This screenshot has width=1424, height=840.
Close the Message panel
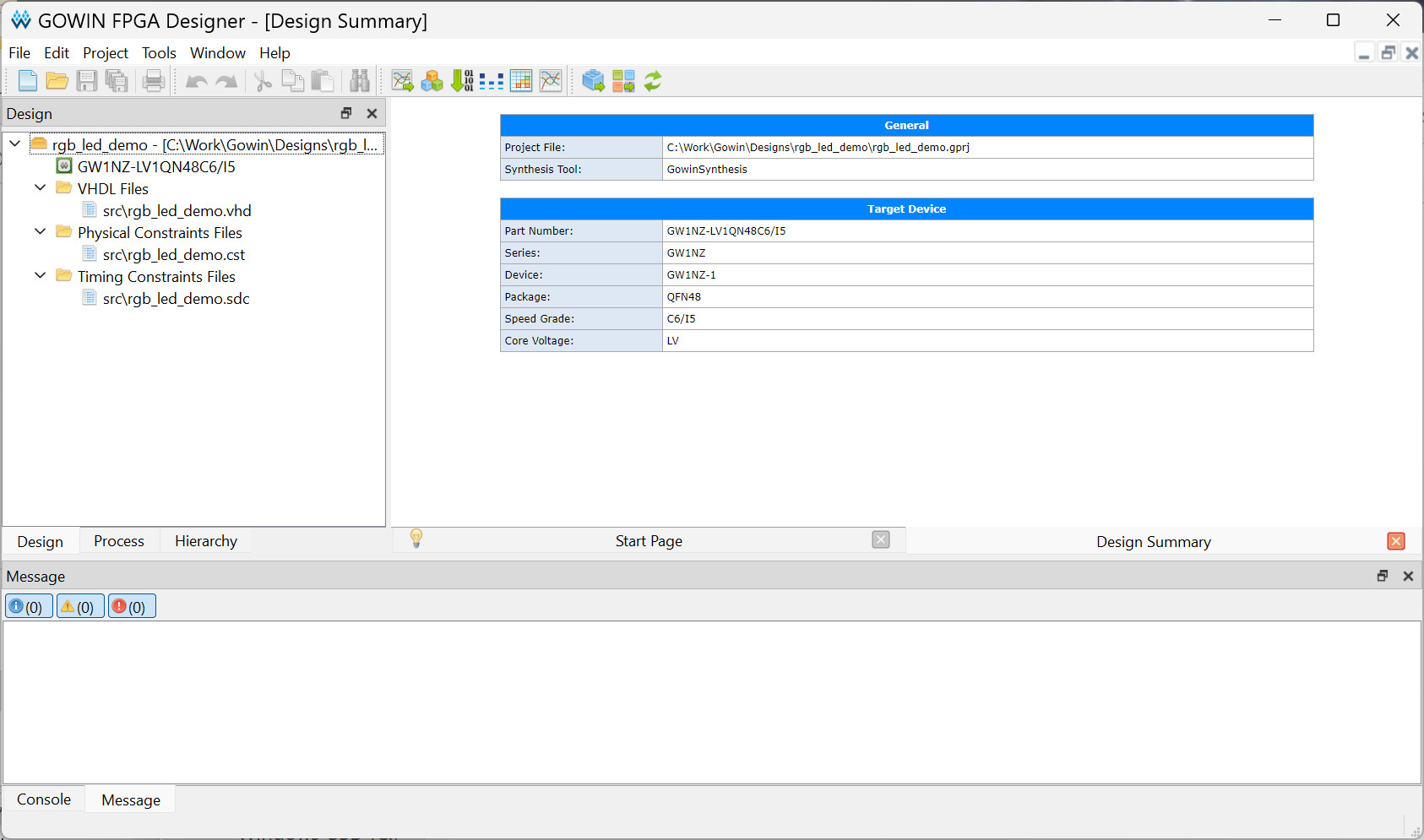click(x=1408, y=576)
